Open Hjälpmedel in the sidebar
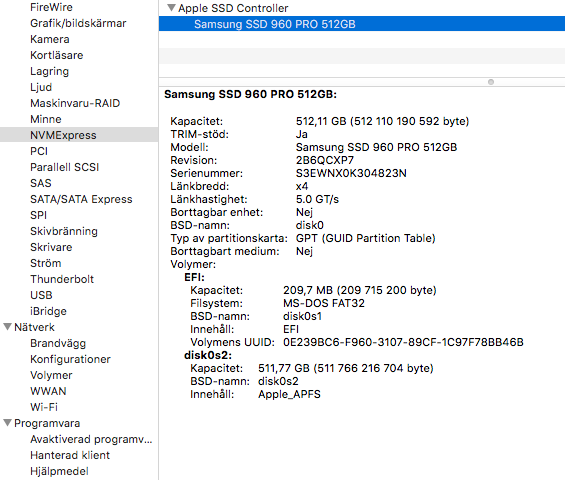The width and height of the screenshot is (565, 480). [59, 471]
